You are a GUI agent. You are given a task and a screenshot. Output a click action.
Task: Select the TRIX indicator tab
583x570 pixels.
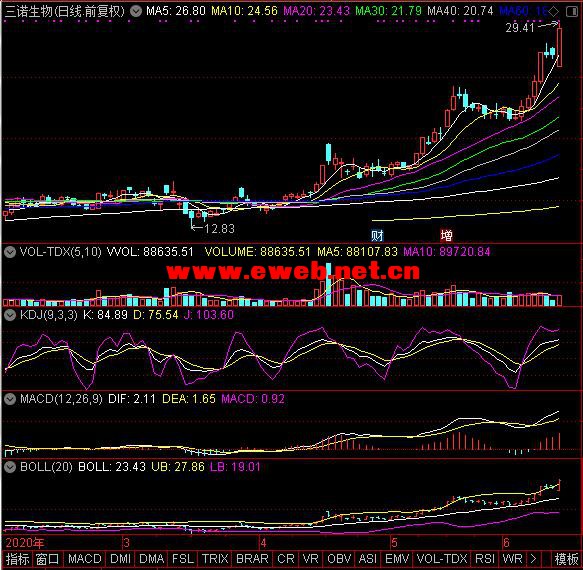tap(215, 559)
